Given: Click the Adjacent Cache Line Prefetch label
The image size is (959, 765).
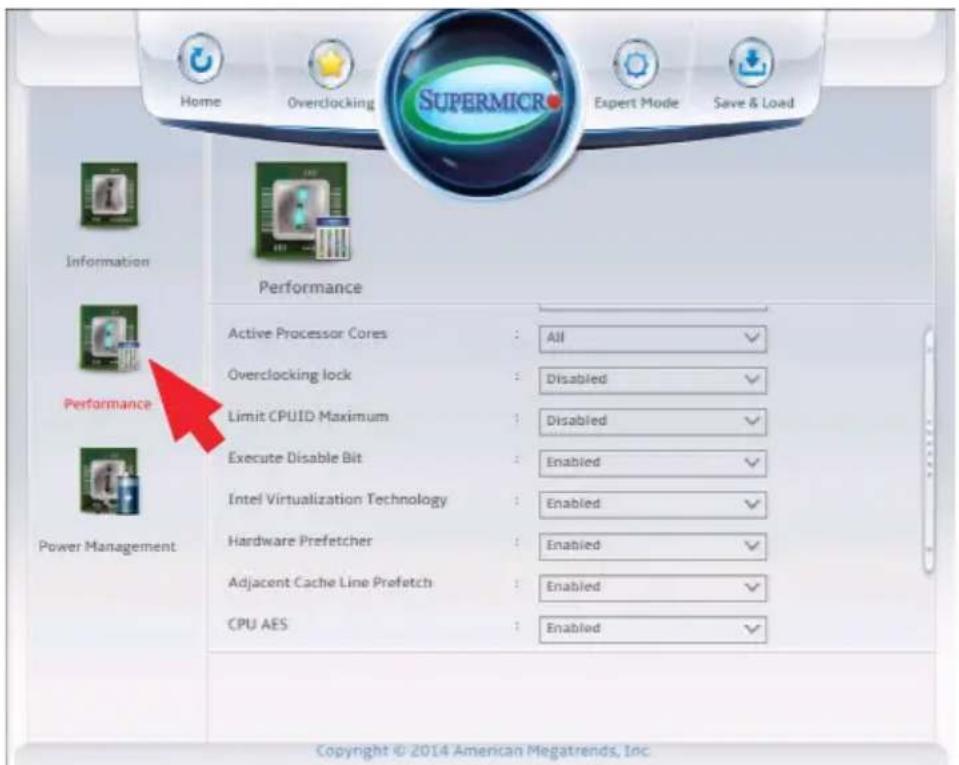Looking at the screenshot, I should (330, 583).
